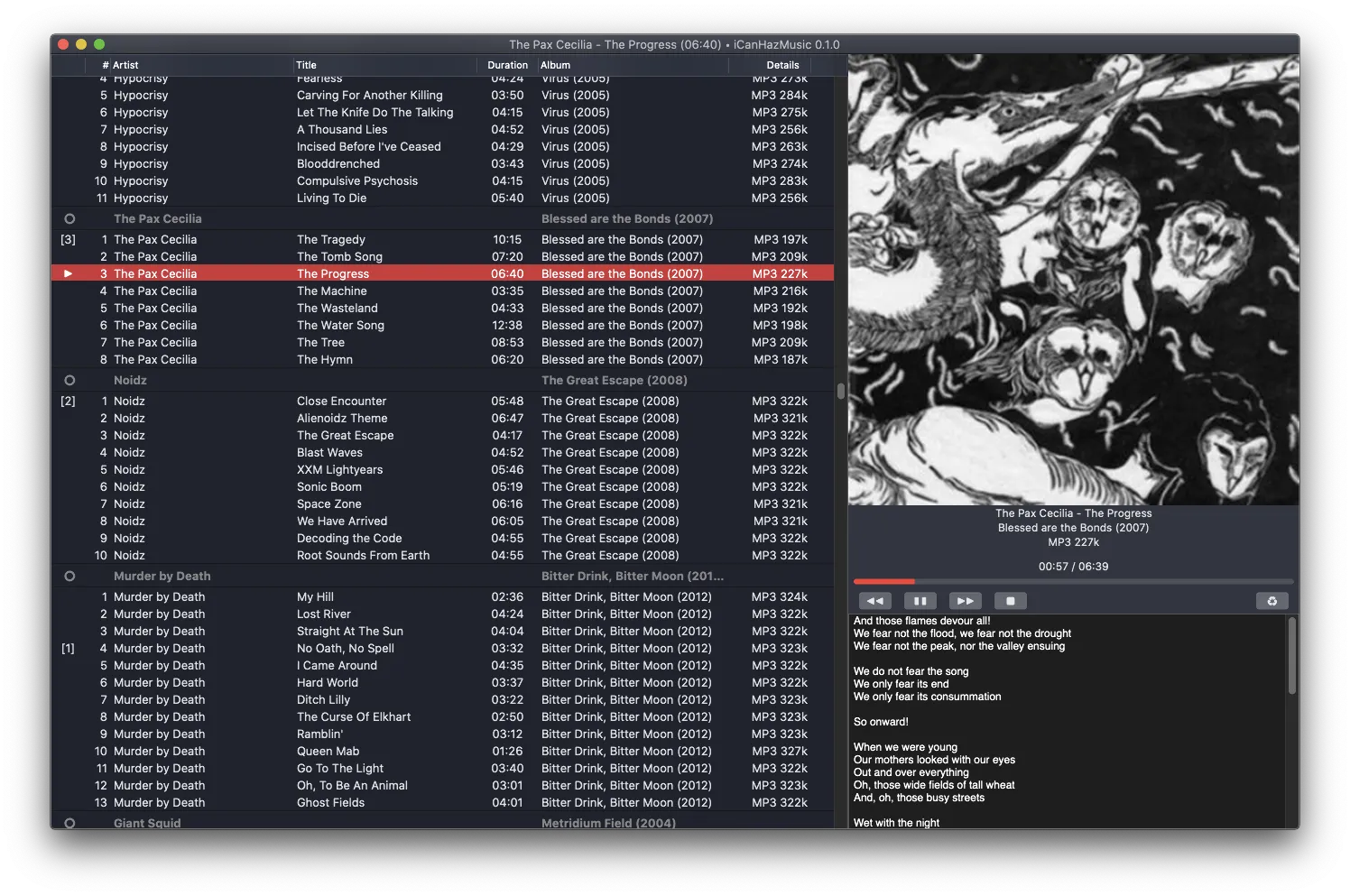Sort tracks by the Duration column

click(507, 65)
